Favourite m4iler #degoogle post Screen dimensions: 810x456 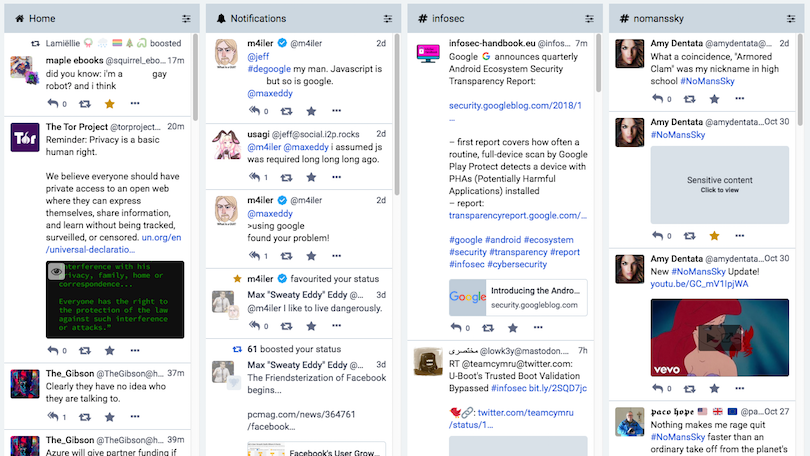[x=311, y=111]
